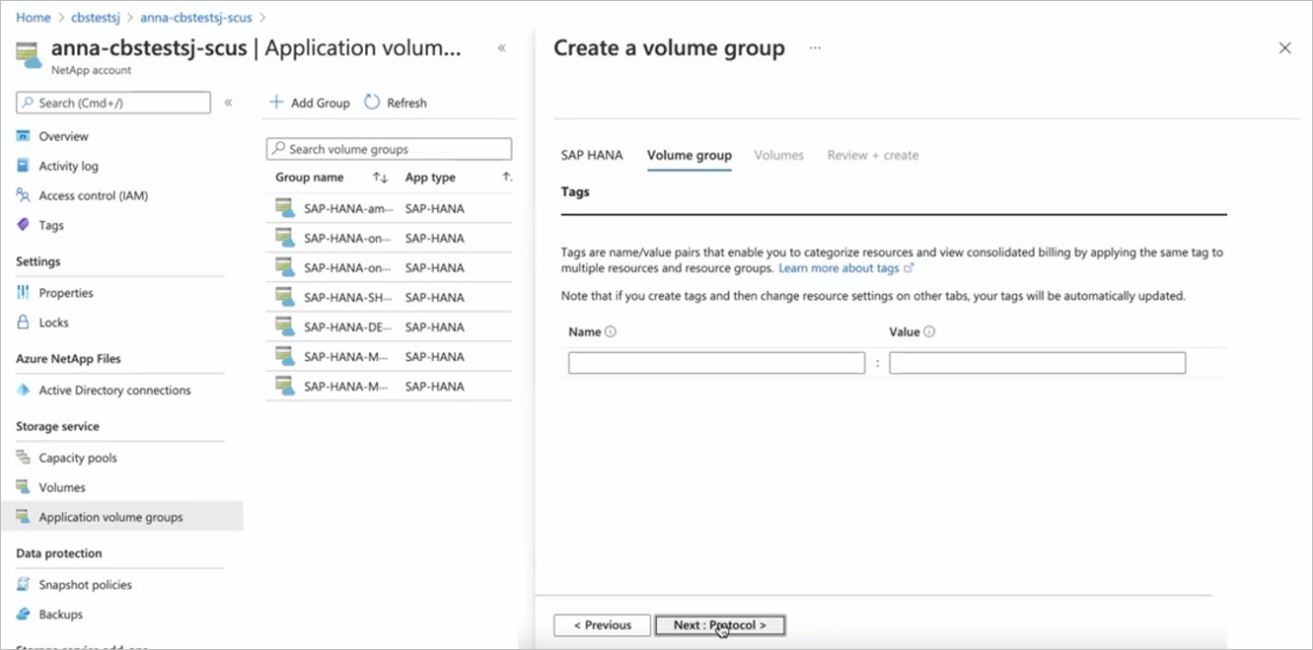Click the Refresh button
The image size is (1313, 650).
click(x=396, y=103)
